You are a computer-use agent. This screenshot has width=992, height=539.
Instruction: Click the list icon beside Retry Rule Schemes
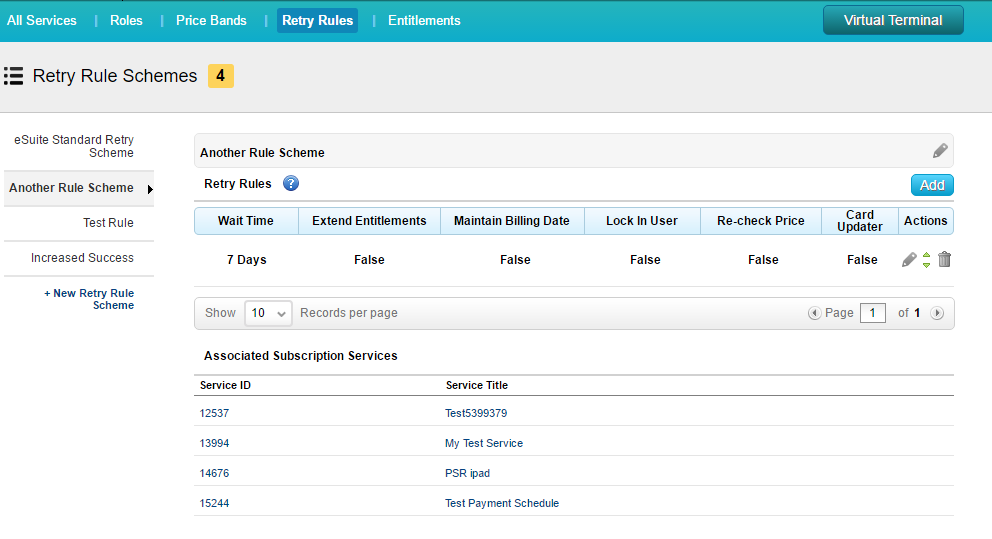14,76
